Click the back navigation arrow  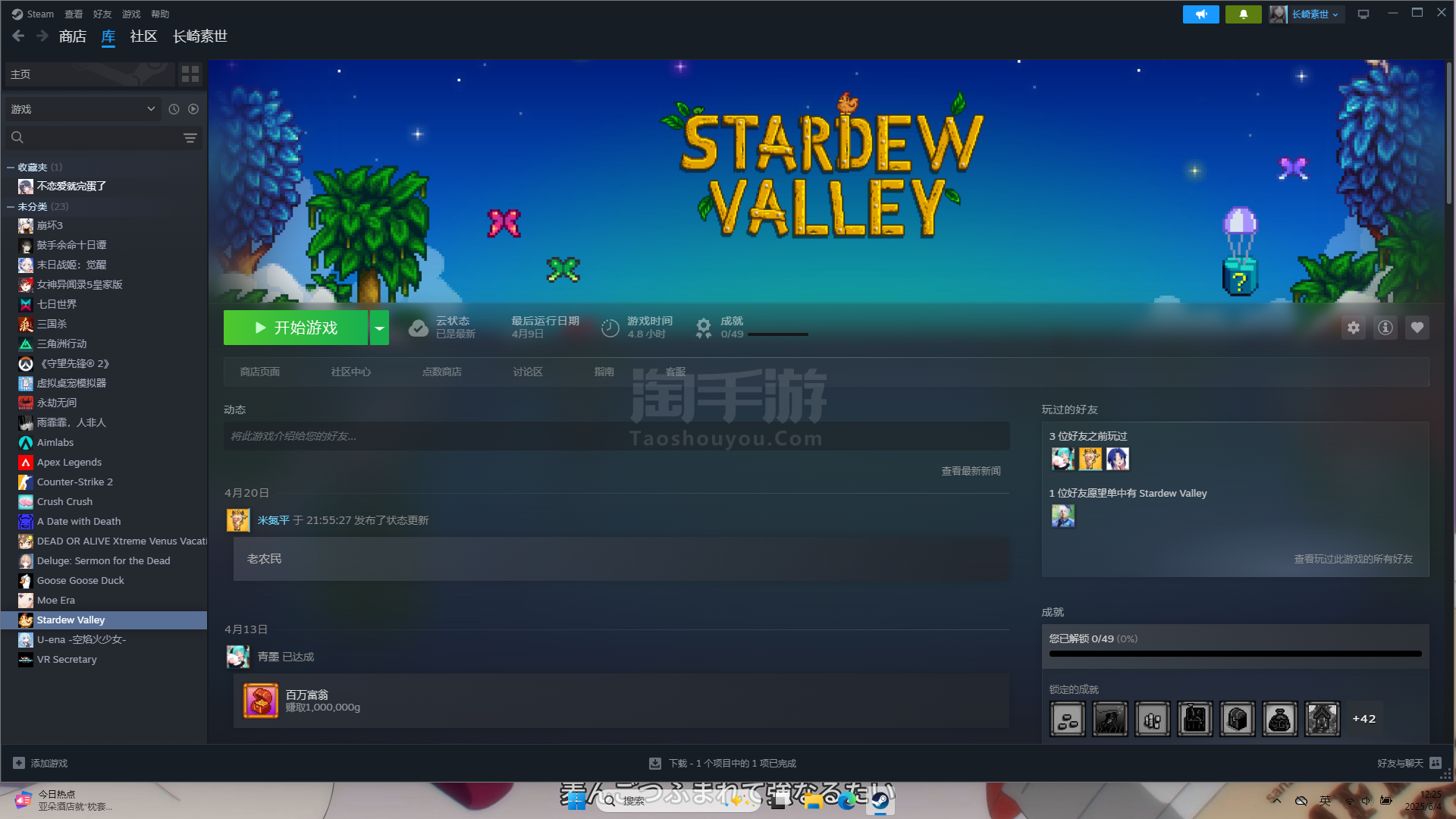point(18,36)
